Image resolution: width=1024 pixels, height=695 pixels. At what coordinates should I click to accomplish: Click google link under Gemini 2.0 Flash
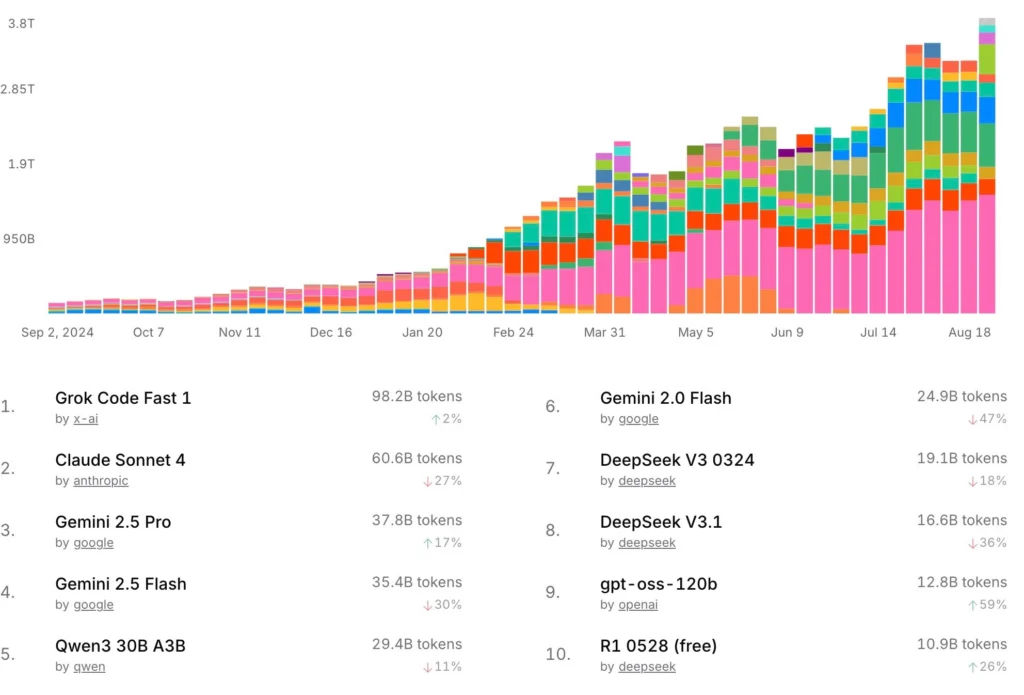pos(638,419)
